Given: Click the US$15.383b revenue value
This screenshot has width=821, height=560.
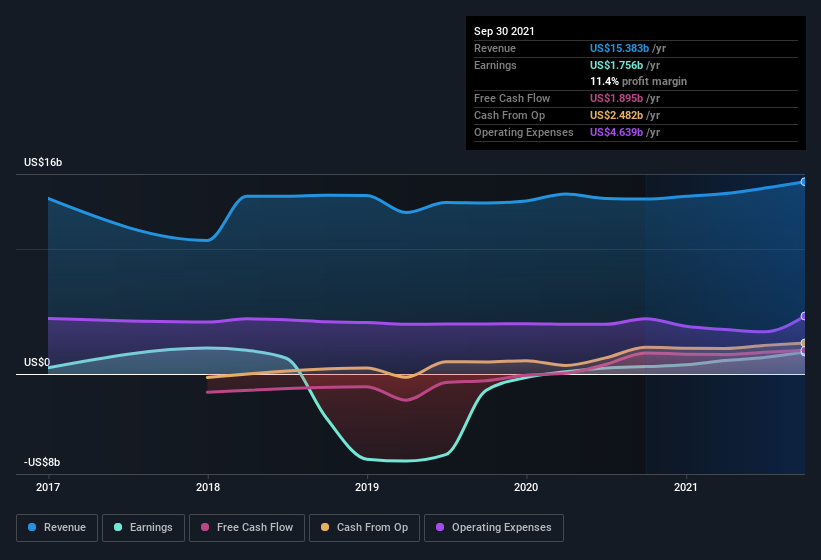Looking at the screenshot, I should (619, 48).
